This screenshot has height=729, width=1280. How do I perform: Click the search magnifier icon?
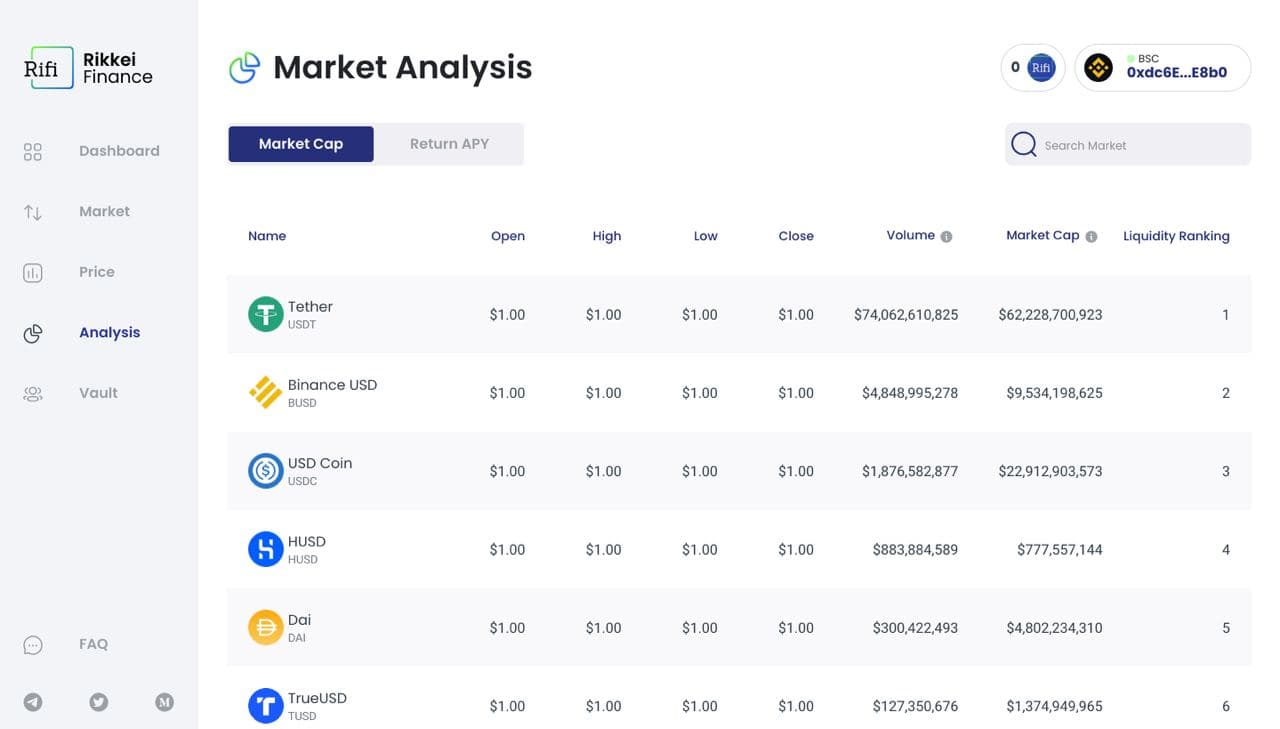click(x=1024, y=144)
